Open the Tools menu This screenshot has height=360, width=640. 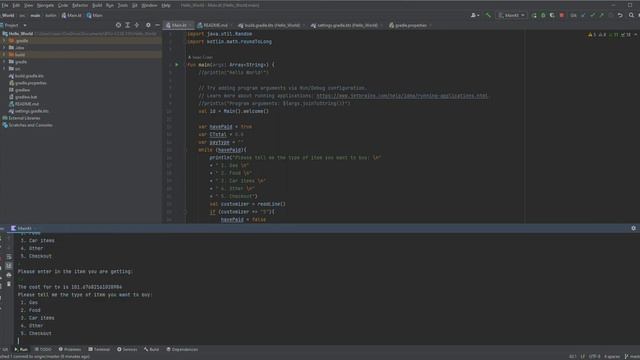122,5
